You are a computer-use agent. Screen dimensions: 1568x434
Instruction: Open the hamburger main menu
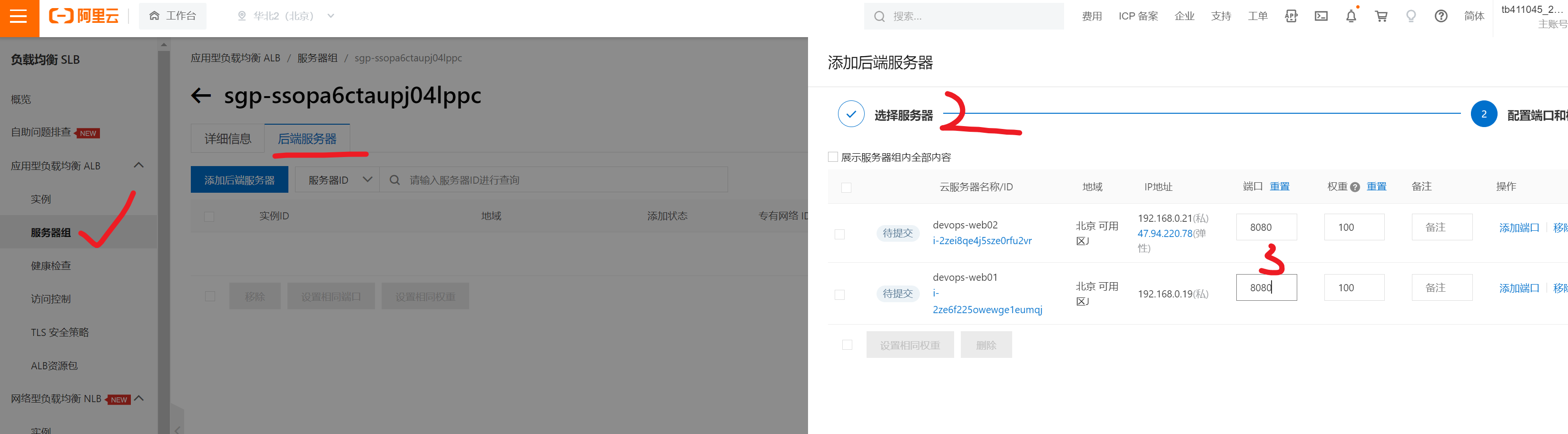(x=19, y=17)
